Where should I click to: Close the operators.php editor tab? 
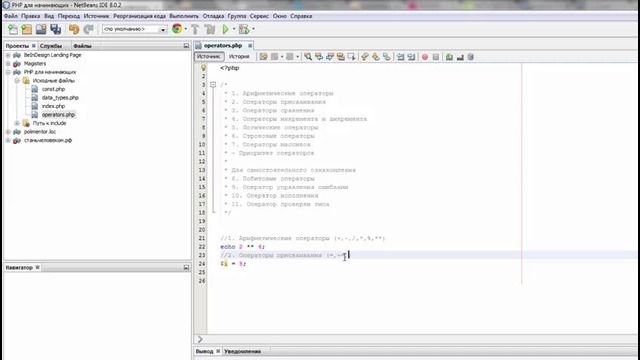point(250,45)
